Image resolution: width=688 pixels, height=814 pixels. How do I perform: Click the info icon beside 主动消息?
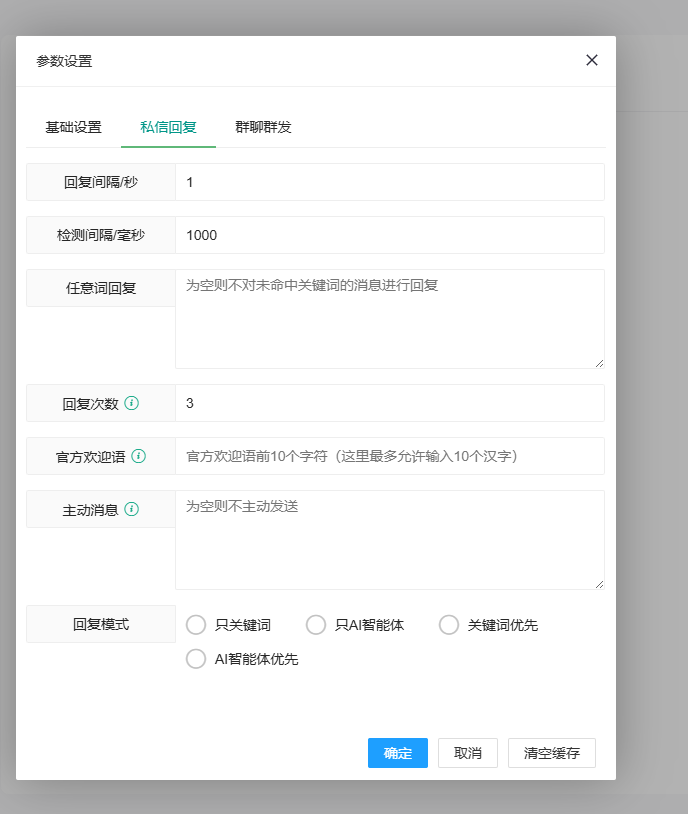coord(132,509)
